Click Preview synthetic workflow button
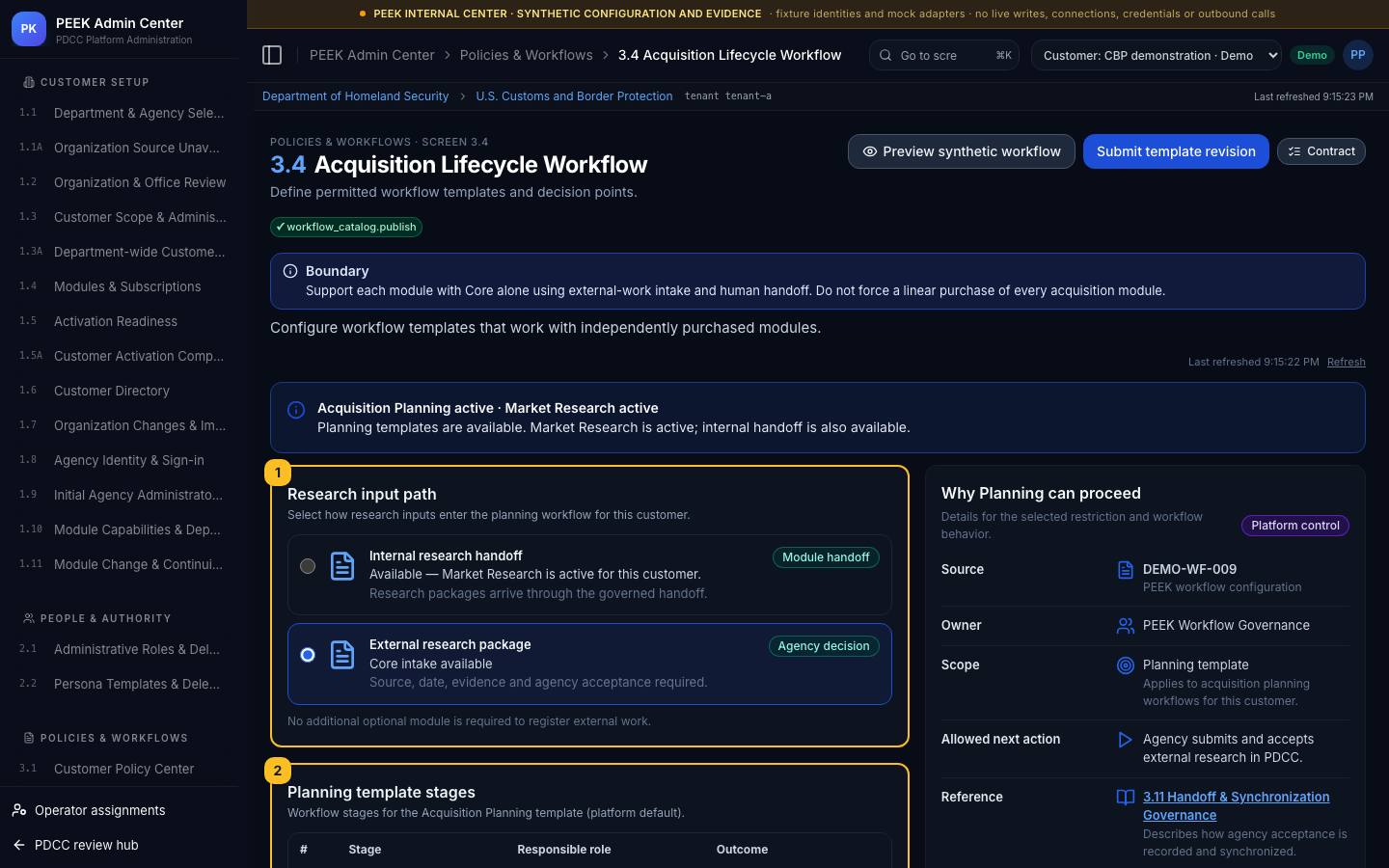 (961, 151)
